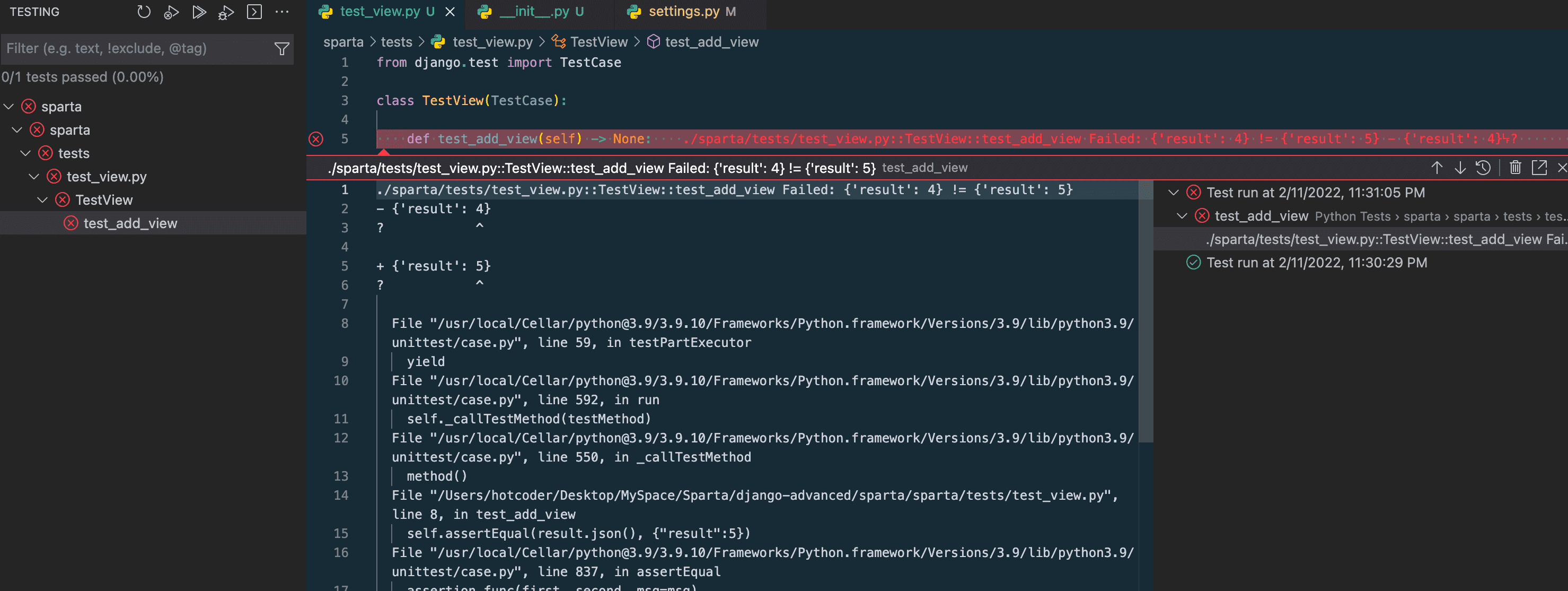Show the test output history clock icon

click(x=1483, y=168)
